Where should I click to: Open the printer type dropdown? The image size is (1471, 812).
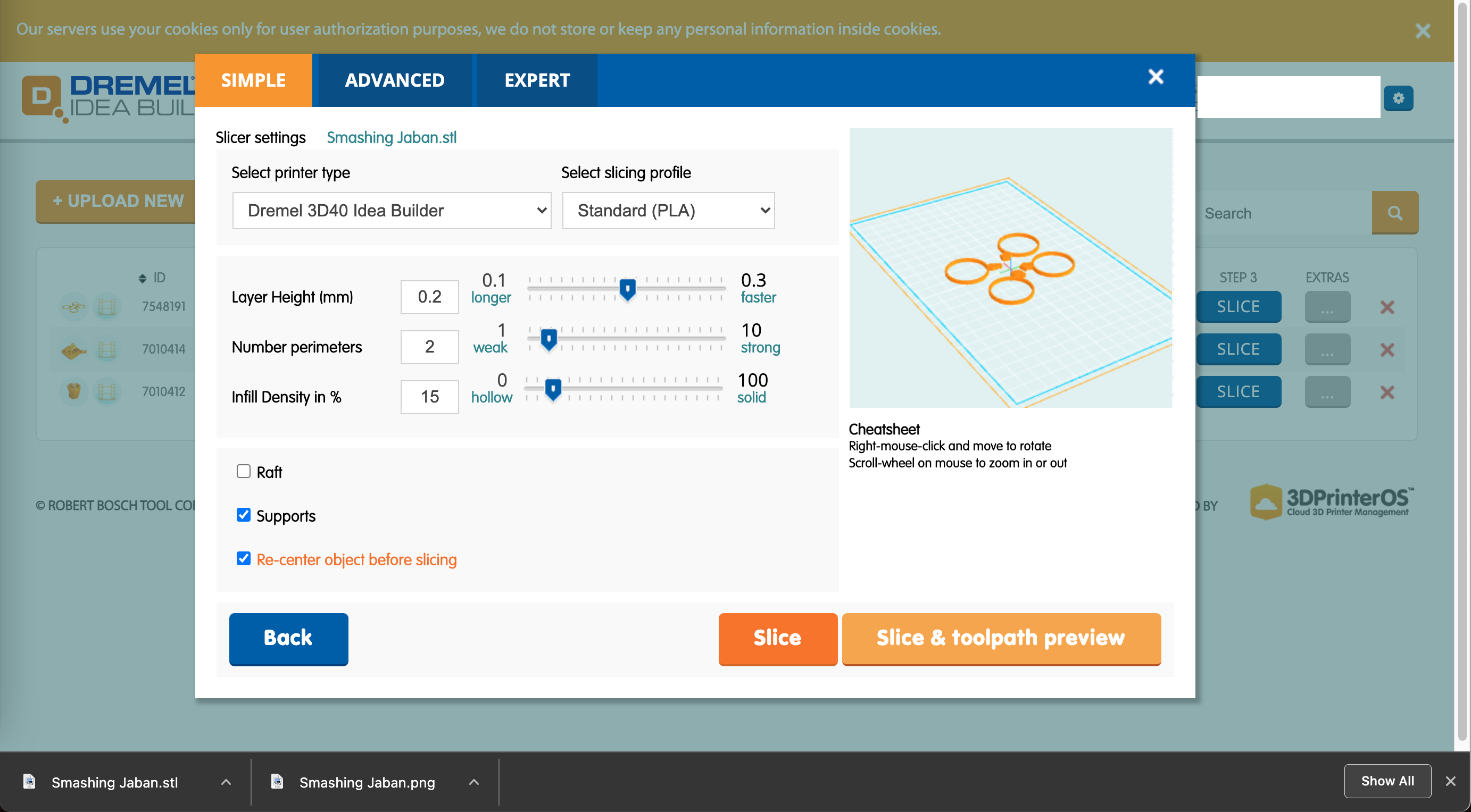click(391, 211)
